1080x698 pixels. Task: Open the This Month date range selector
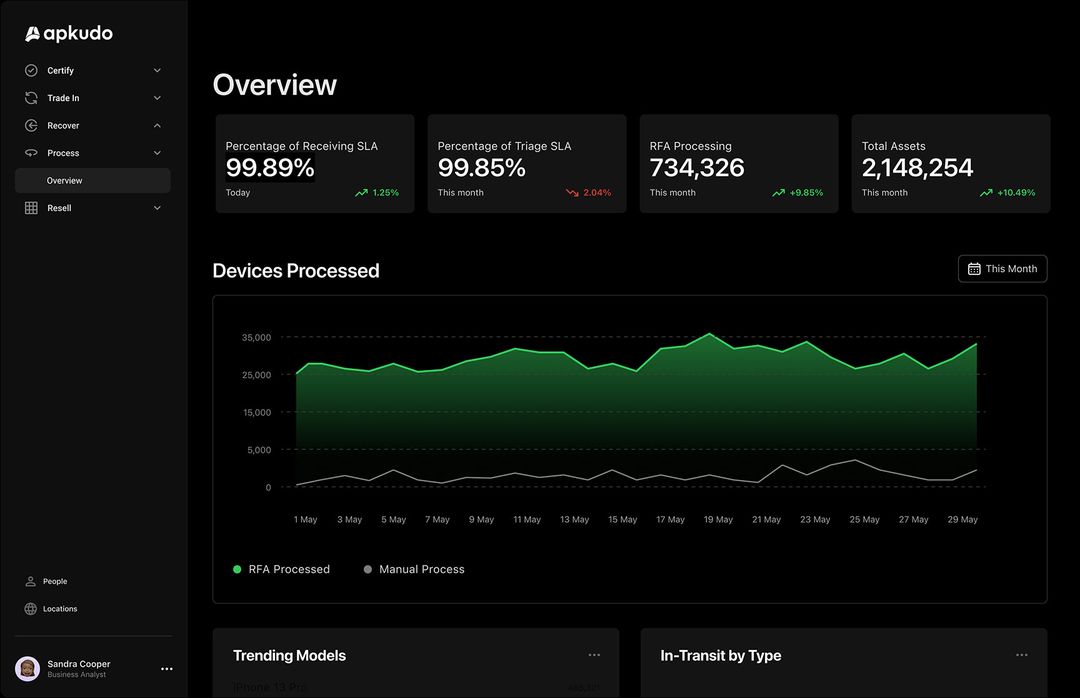(1002, 268)
